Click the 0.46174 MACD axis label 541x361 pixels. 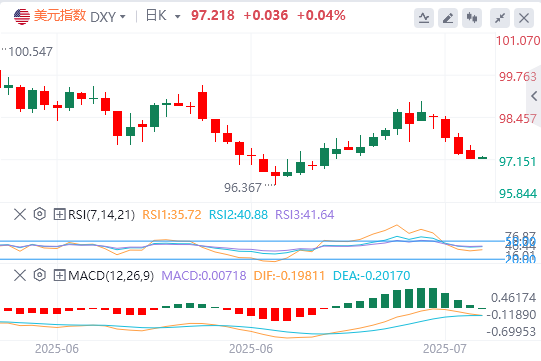[513, 297]
